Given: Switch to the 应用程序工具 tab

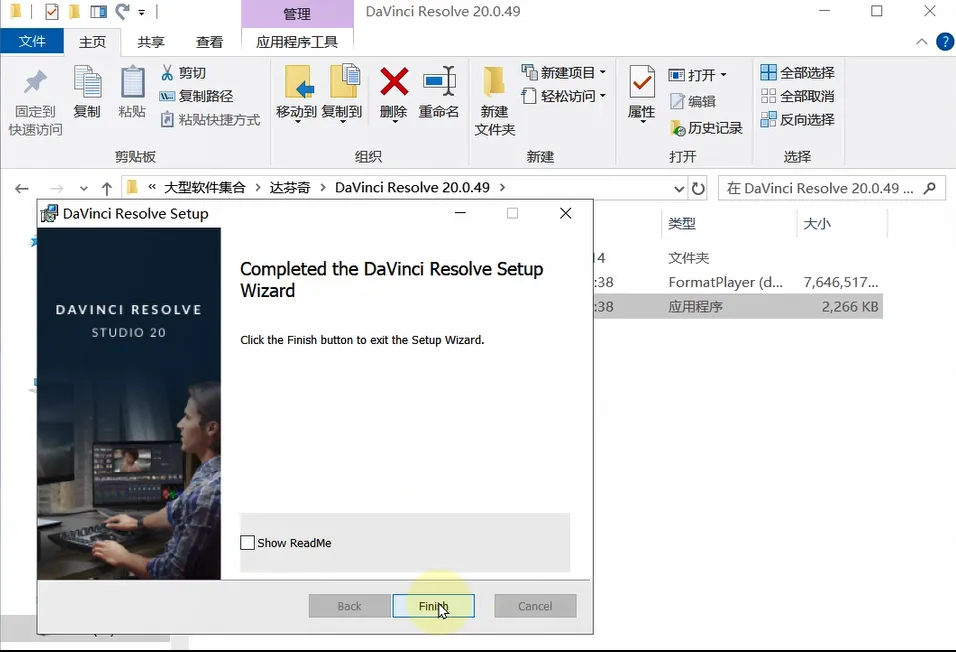Looking at the screenshot, I should point(297,42).
